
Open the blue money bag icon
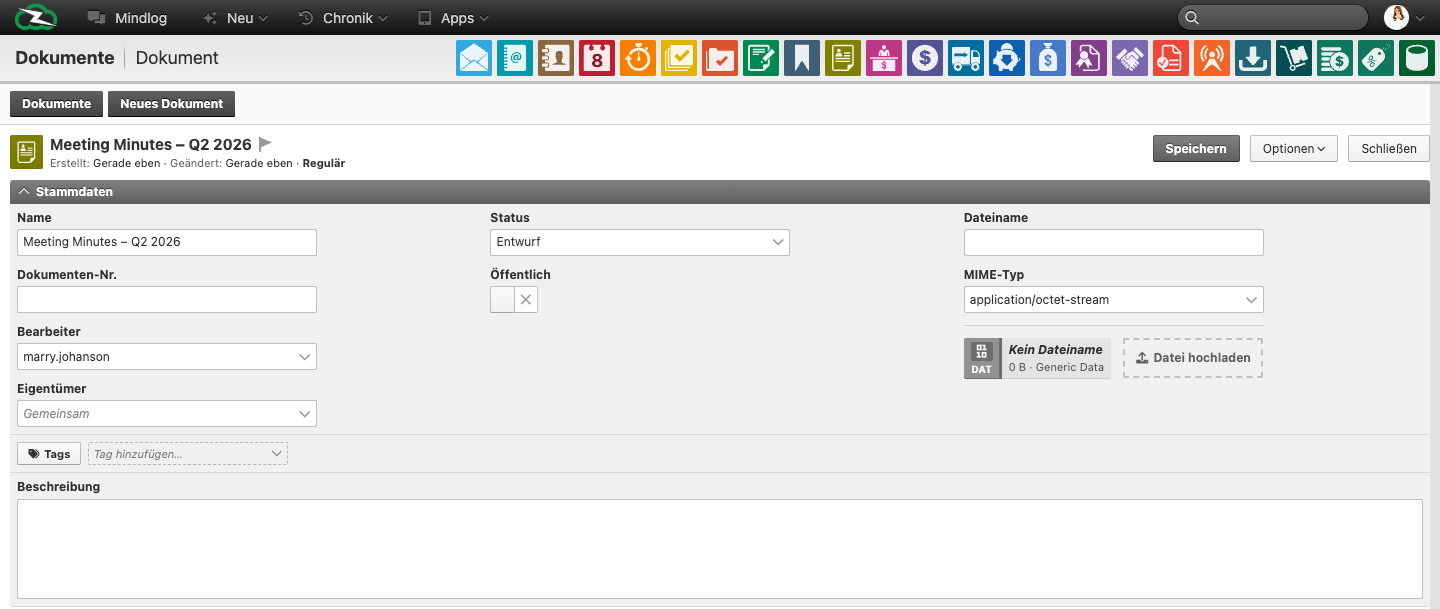click(1048, 58)
